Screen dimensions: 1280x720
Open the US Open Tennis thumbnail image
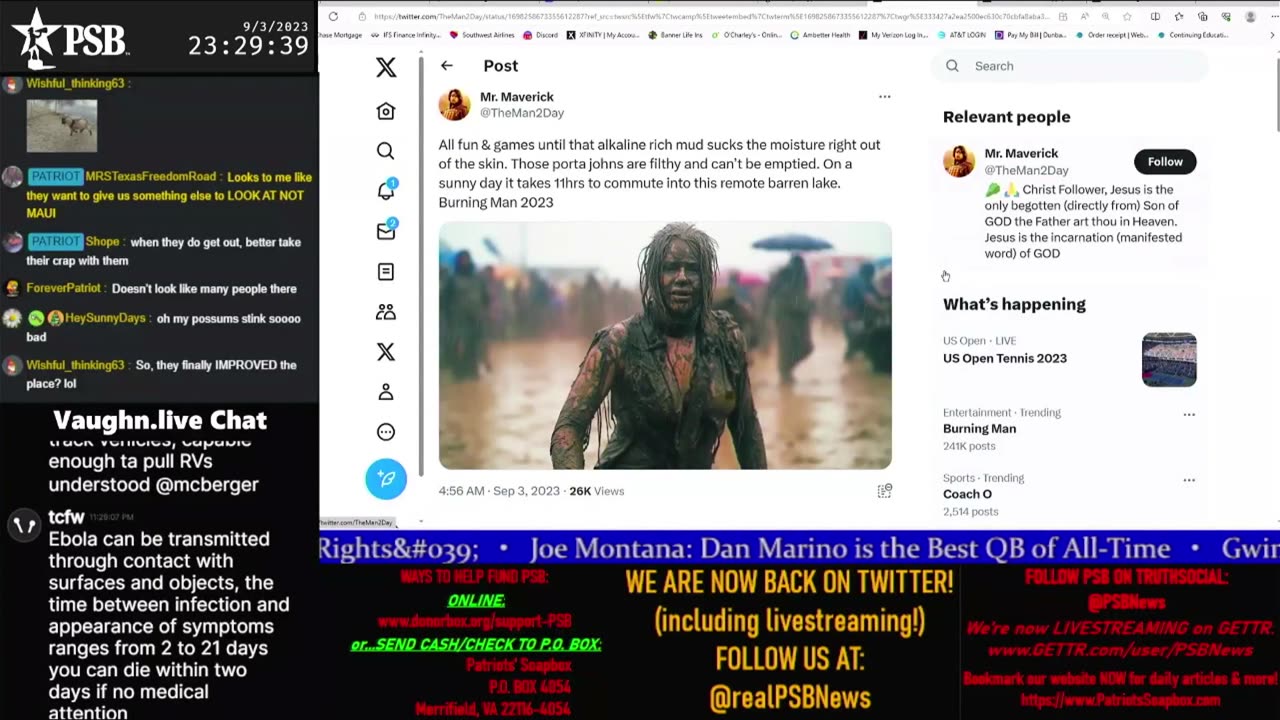1169,360
